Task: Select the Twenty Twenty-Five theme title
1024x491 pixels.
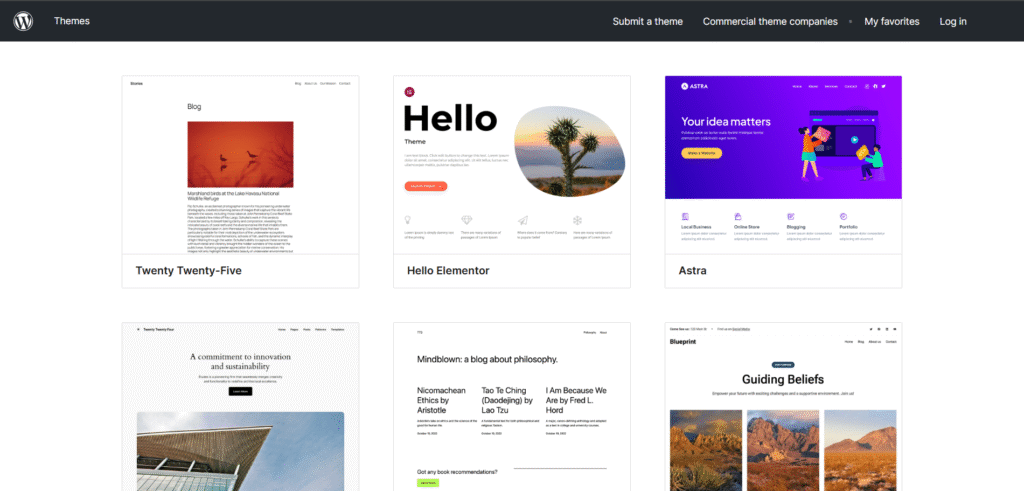Action: coord(189,270)
